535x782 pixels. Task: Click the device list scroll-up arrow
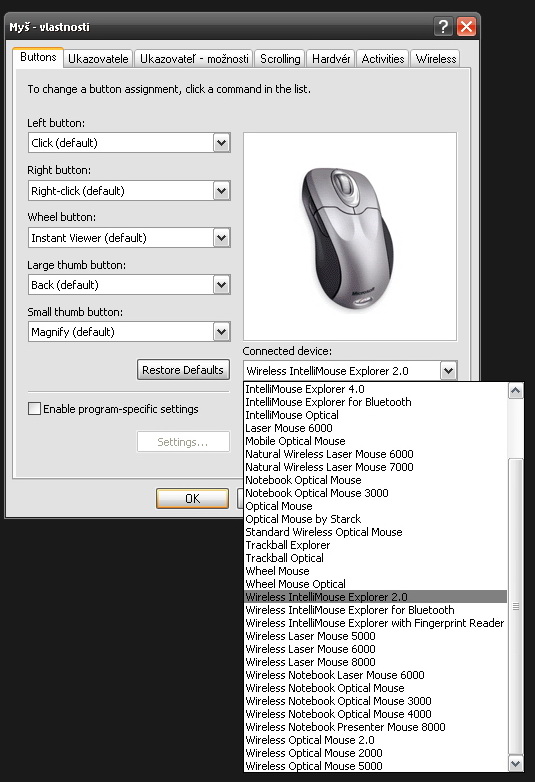(x=516, y=391)
